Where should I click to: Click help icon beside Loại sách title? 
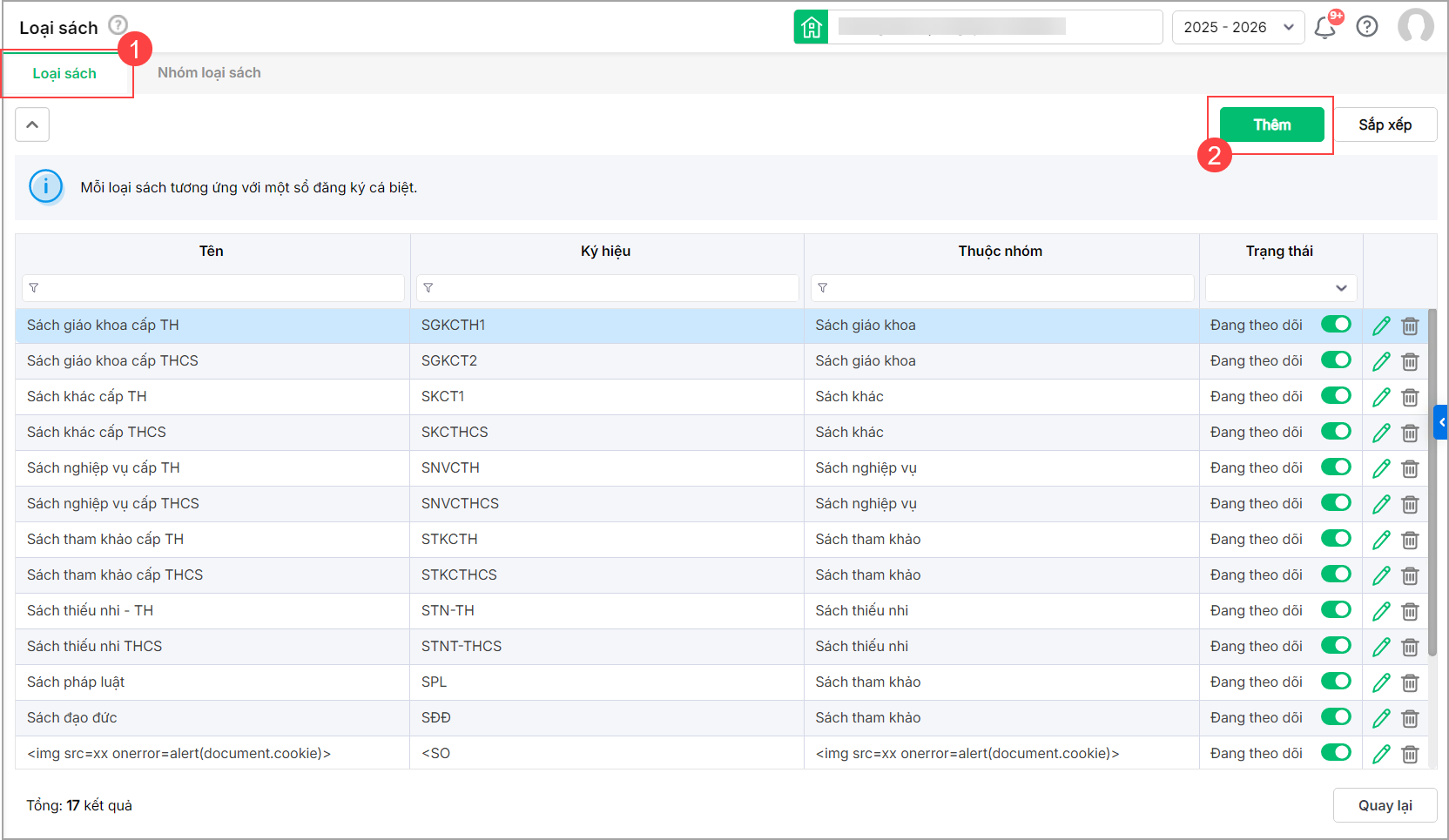(x=118, y=25)
